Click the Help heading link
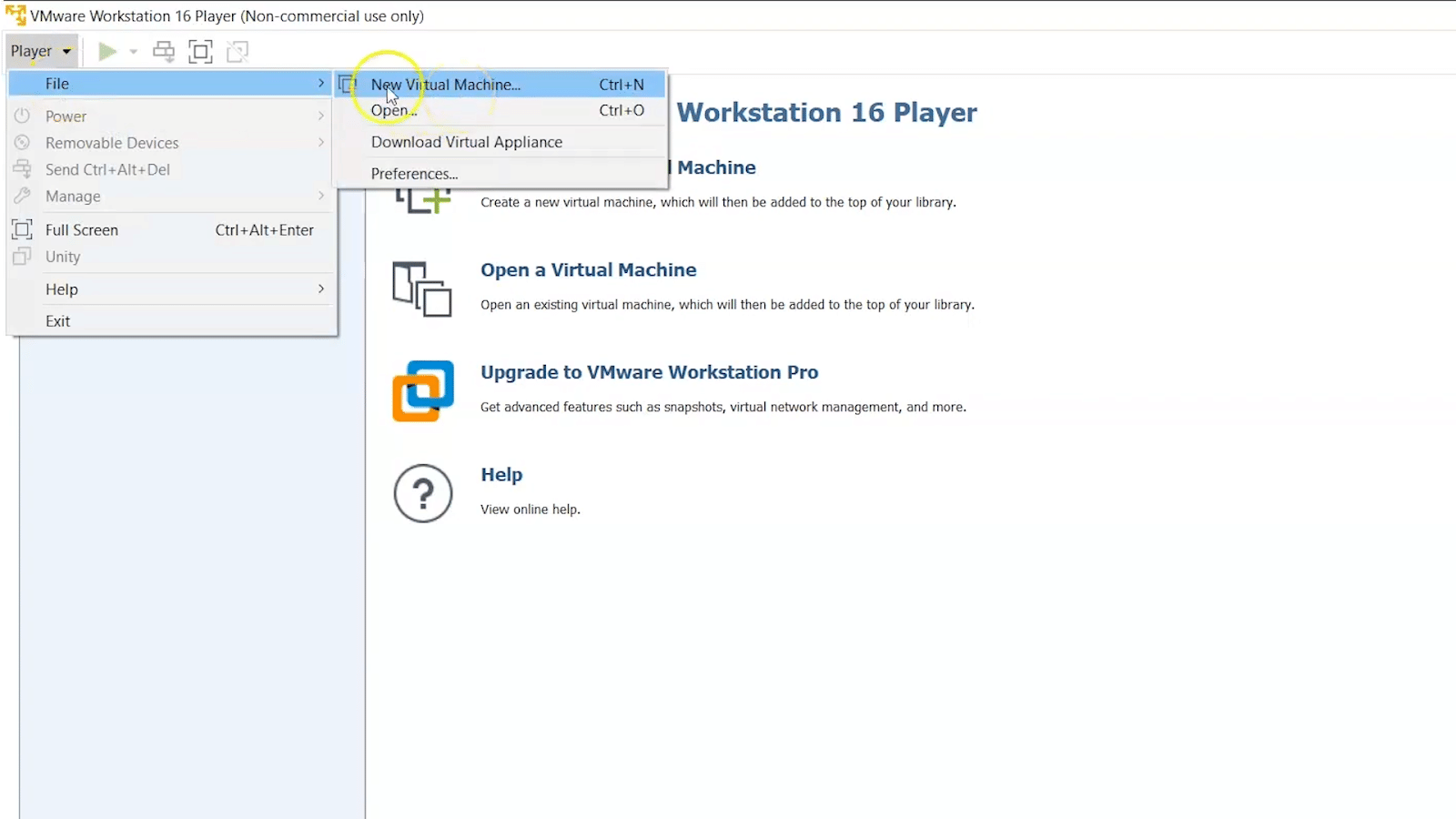This screenshot has height=819, width=1456. click(501, 475)
